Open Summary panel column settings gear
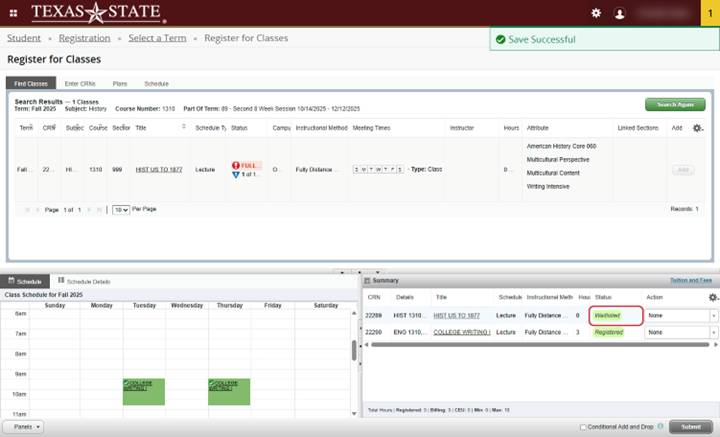 click(712, 297)
